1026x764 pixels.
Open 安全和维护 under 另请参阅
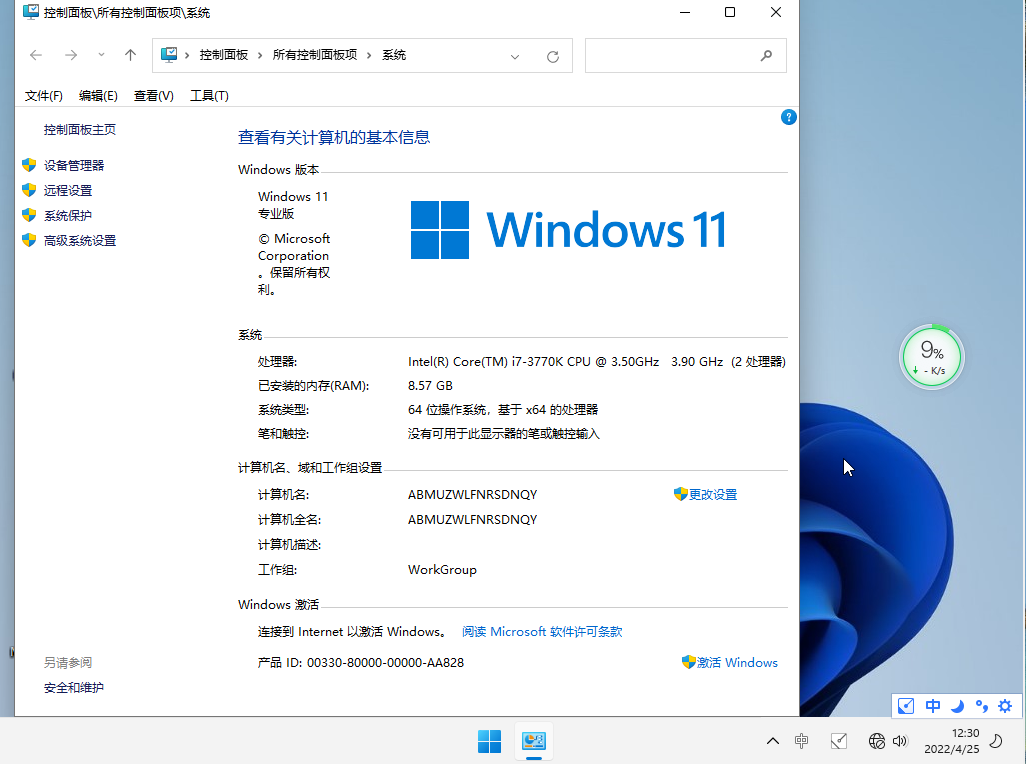[74, 687]
